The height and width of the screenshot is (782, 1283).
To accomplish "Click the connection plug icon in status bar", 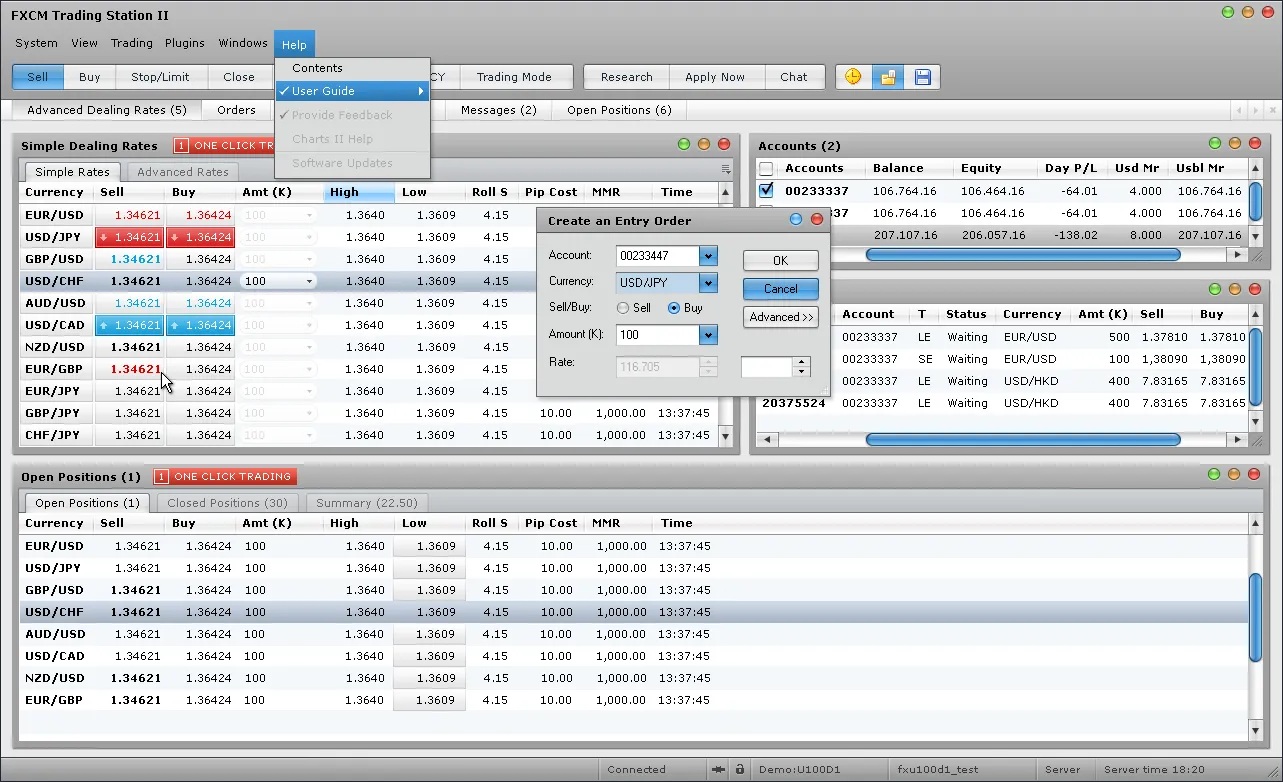I will click(718, 769).
